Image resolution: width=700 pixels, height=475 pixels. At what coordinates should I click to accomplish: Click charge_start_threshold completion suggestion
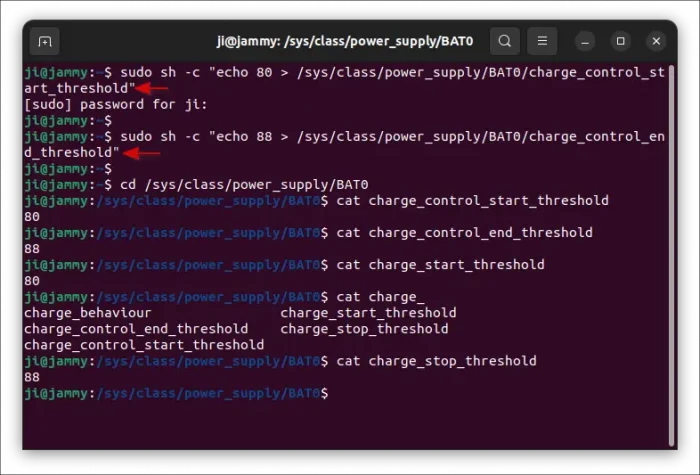pyautogui.click(x=368, y=313)
